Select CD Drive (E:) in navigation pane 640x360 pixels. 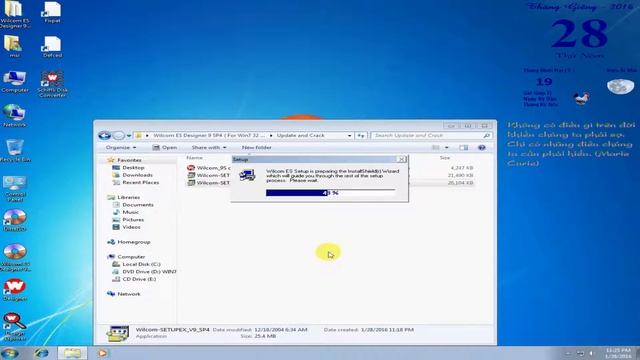pos(139,279)
